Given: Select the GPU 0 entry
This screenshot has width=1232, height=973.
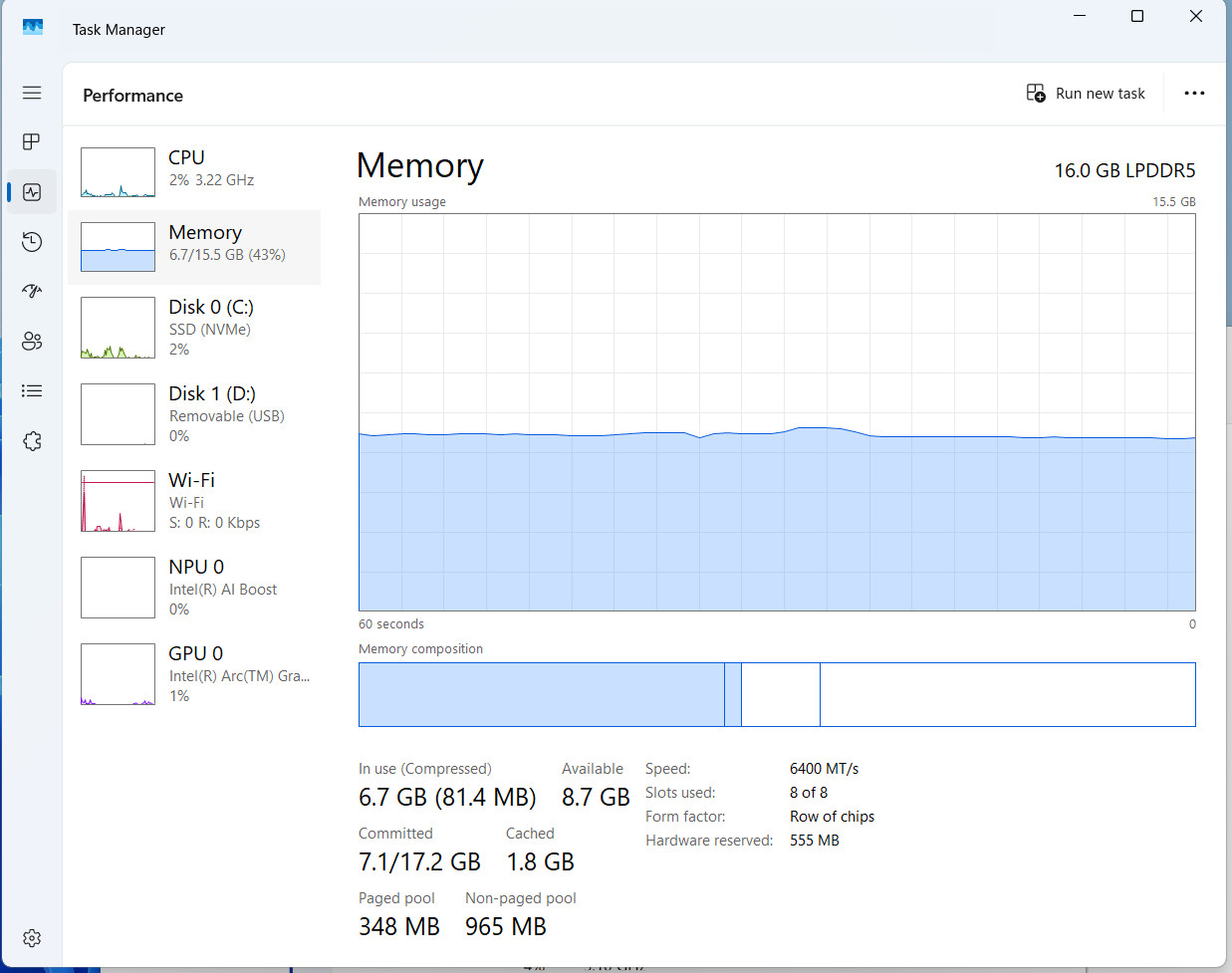Looking at the screenshot, I should [194, 674].
